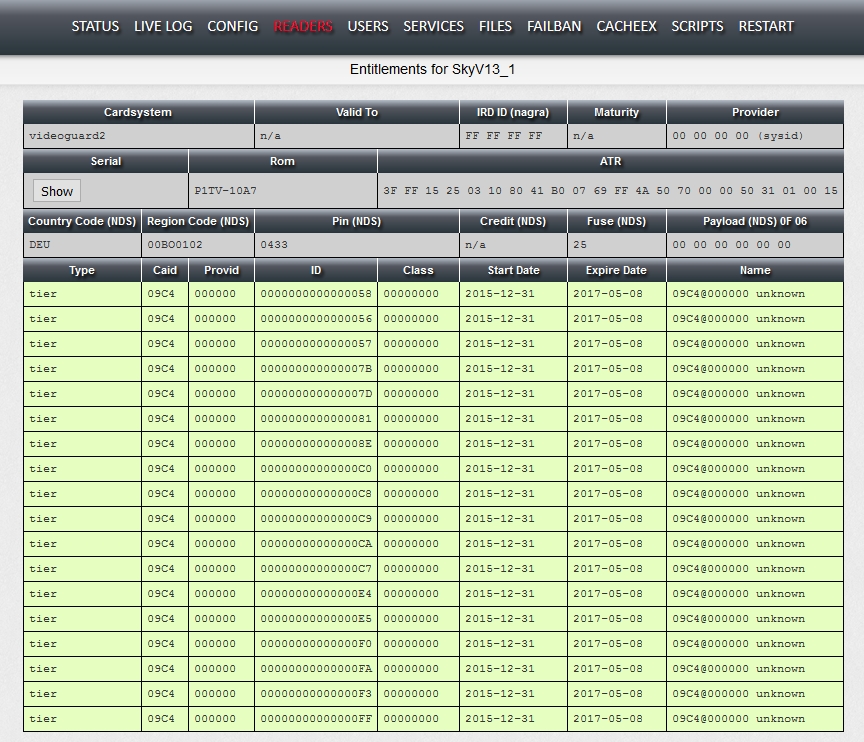Screen dimensions: 864x742
Task: Click the ID column header
Action: point(316,270)
